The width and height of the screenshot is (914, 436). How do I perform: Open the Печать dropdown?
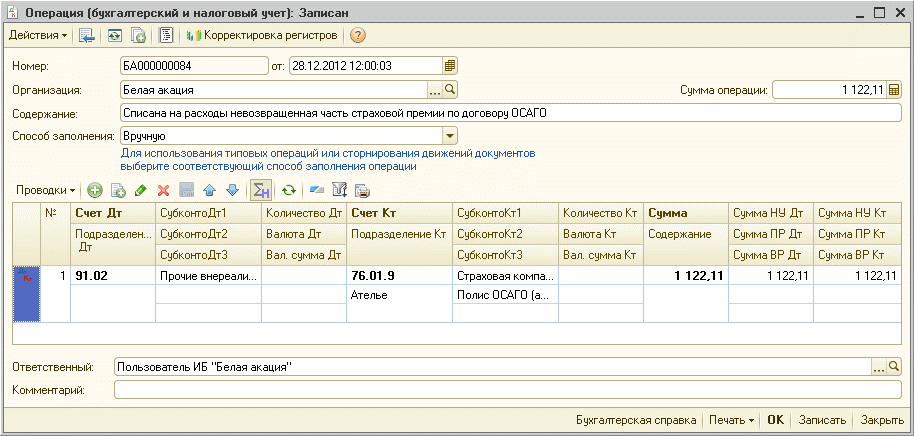pos(732,420)
